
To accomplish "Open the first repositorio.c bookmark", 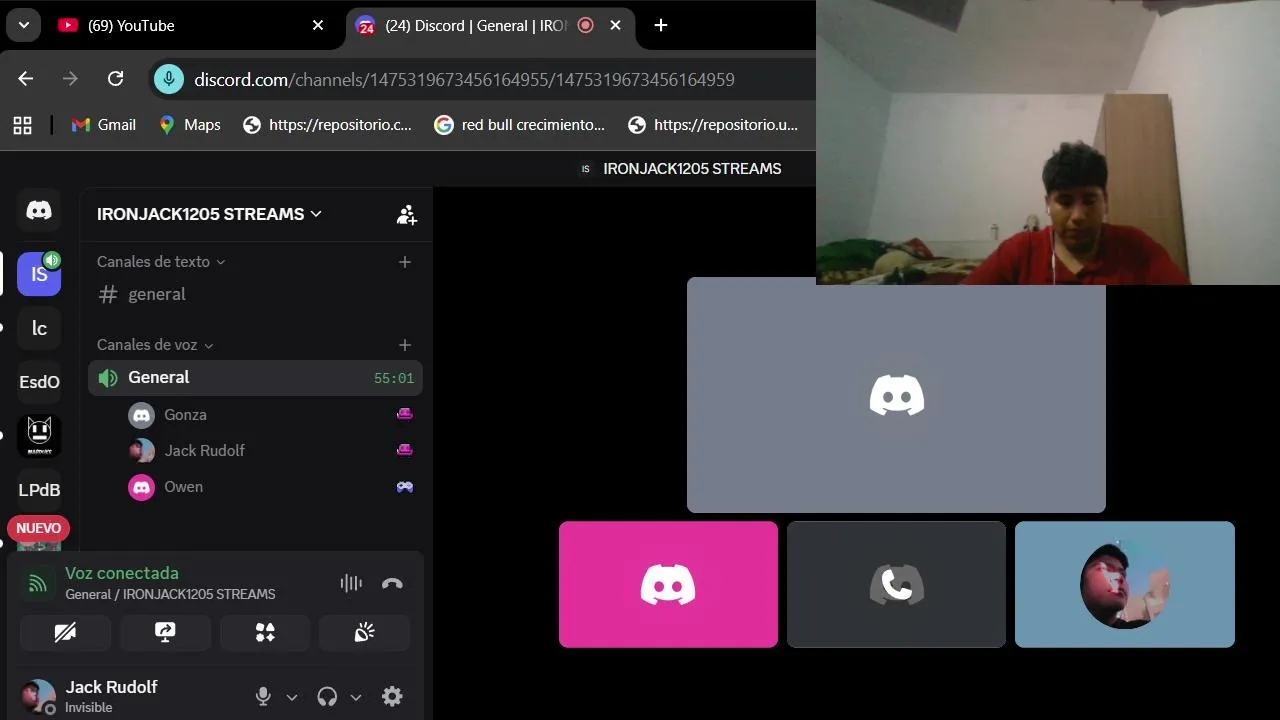I will (x=328, y=125).
